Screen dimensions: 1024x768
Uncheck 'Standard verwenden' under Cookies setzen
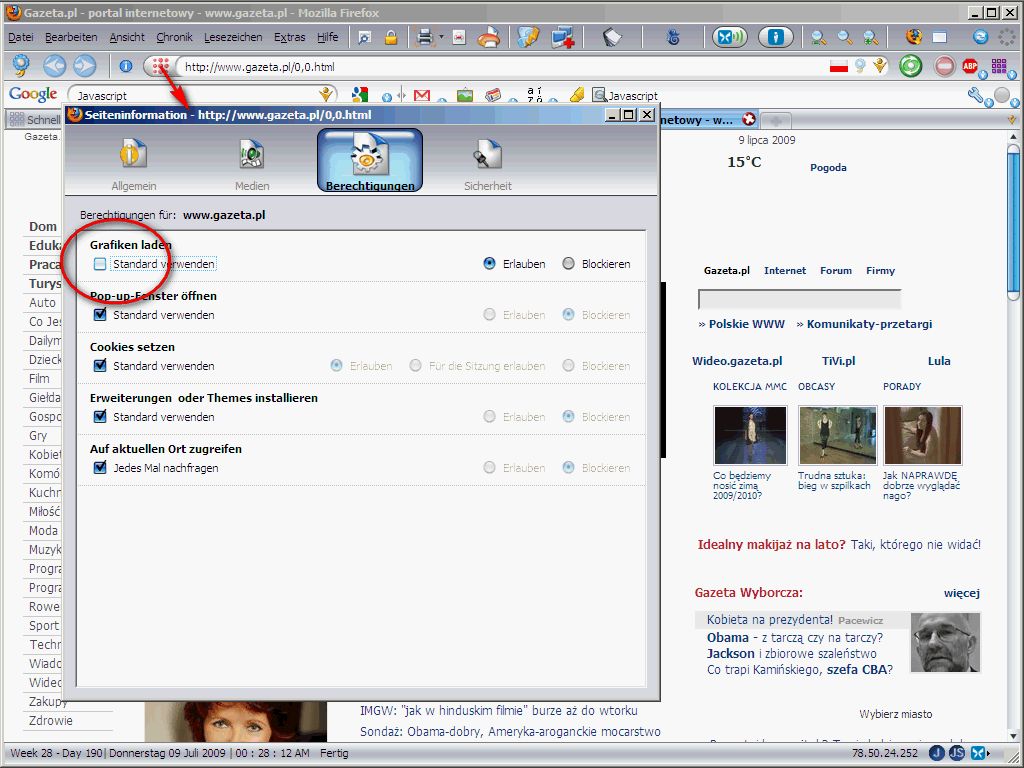coord(100,366)
